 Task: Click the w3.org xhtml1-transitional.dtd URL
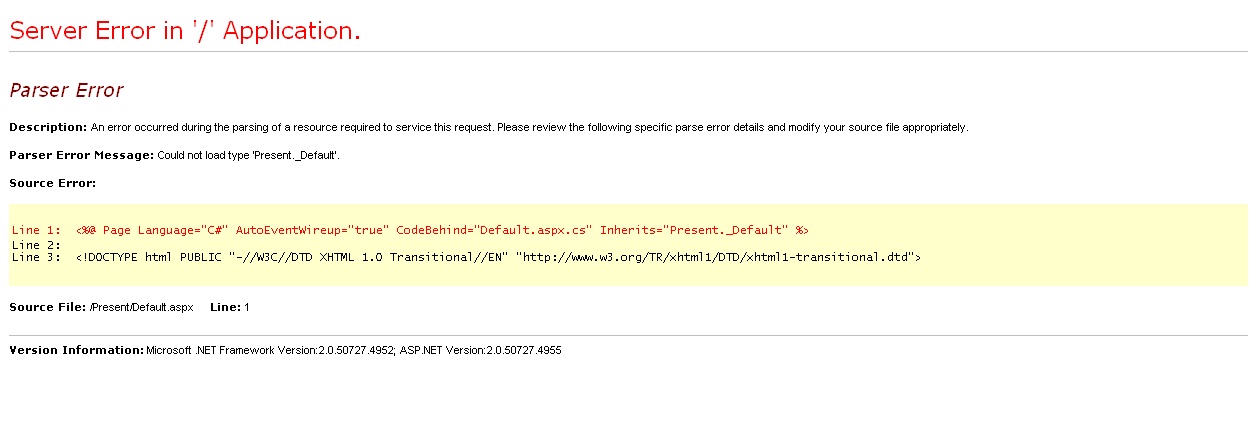coord(716,257)
